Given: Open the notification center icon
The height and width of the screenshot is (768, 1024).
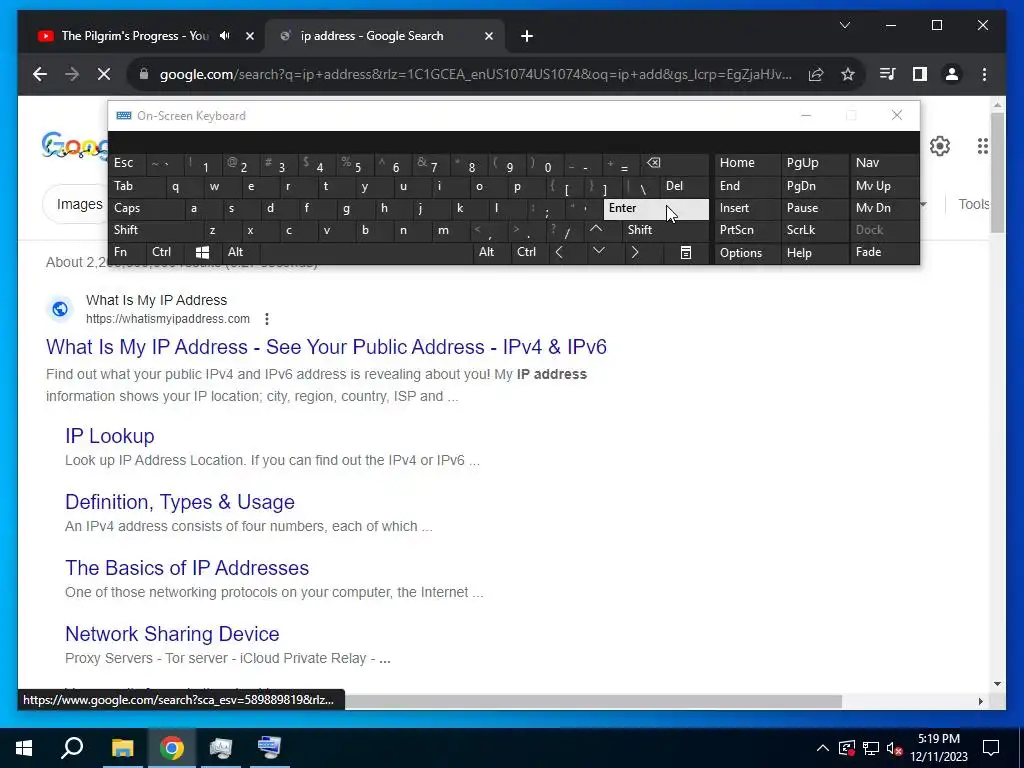Looking at the screenshot, I should (991, 748).
